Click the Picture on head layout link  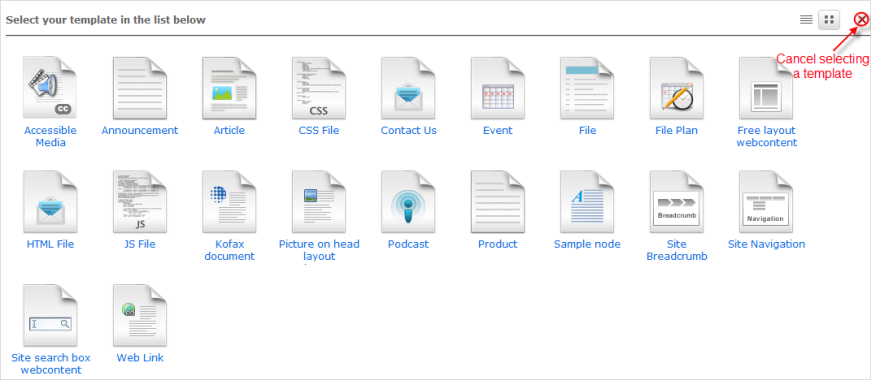point(319,251)
